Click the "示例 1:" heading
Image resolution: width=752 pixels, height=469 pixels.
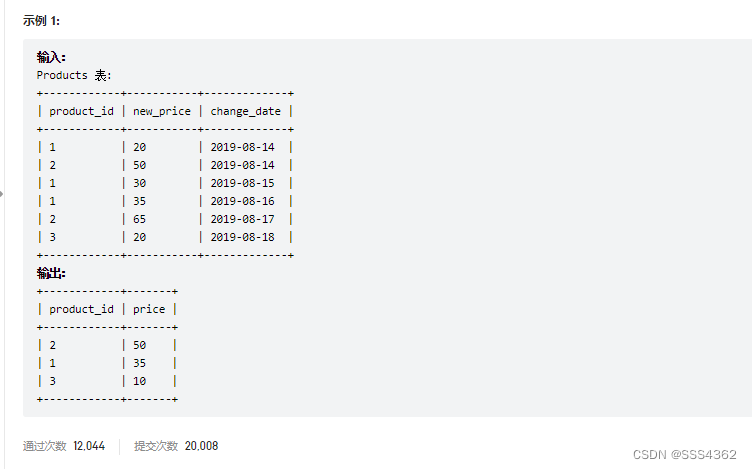pyautogui.click(x=41, y=20)
